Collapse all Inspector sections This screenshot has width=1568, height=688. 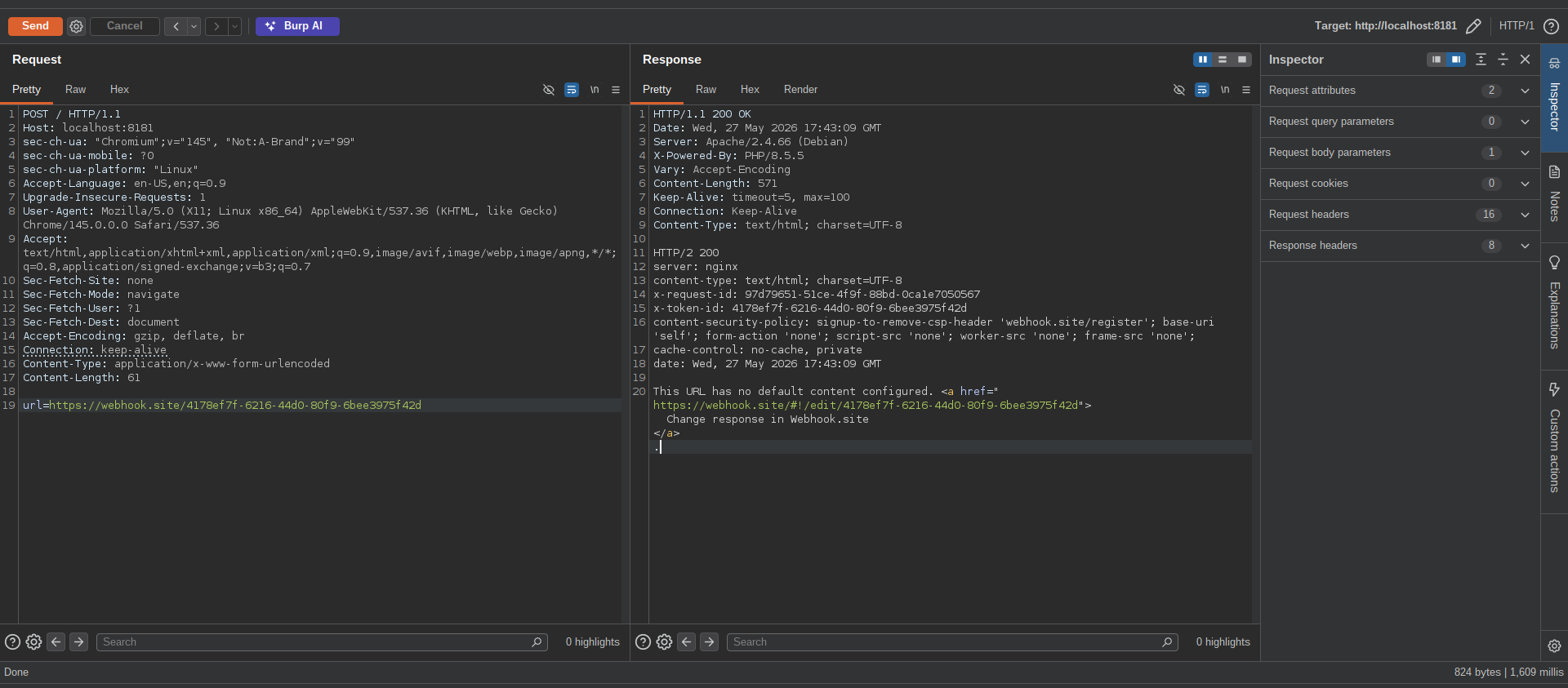(x=1503, y=60)
